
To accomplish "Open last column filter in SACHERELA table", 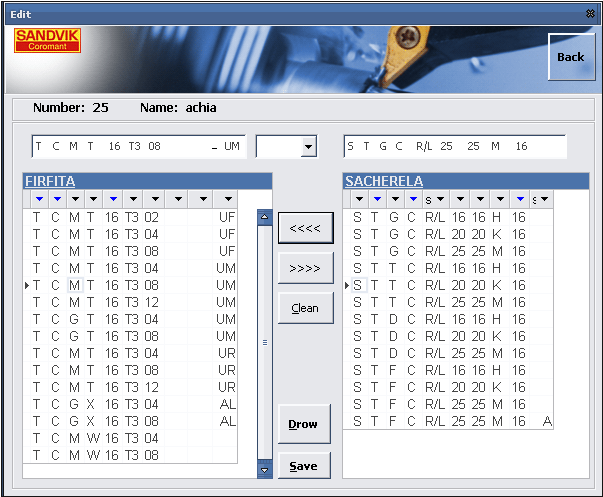I will [x=544, y=200].
